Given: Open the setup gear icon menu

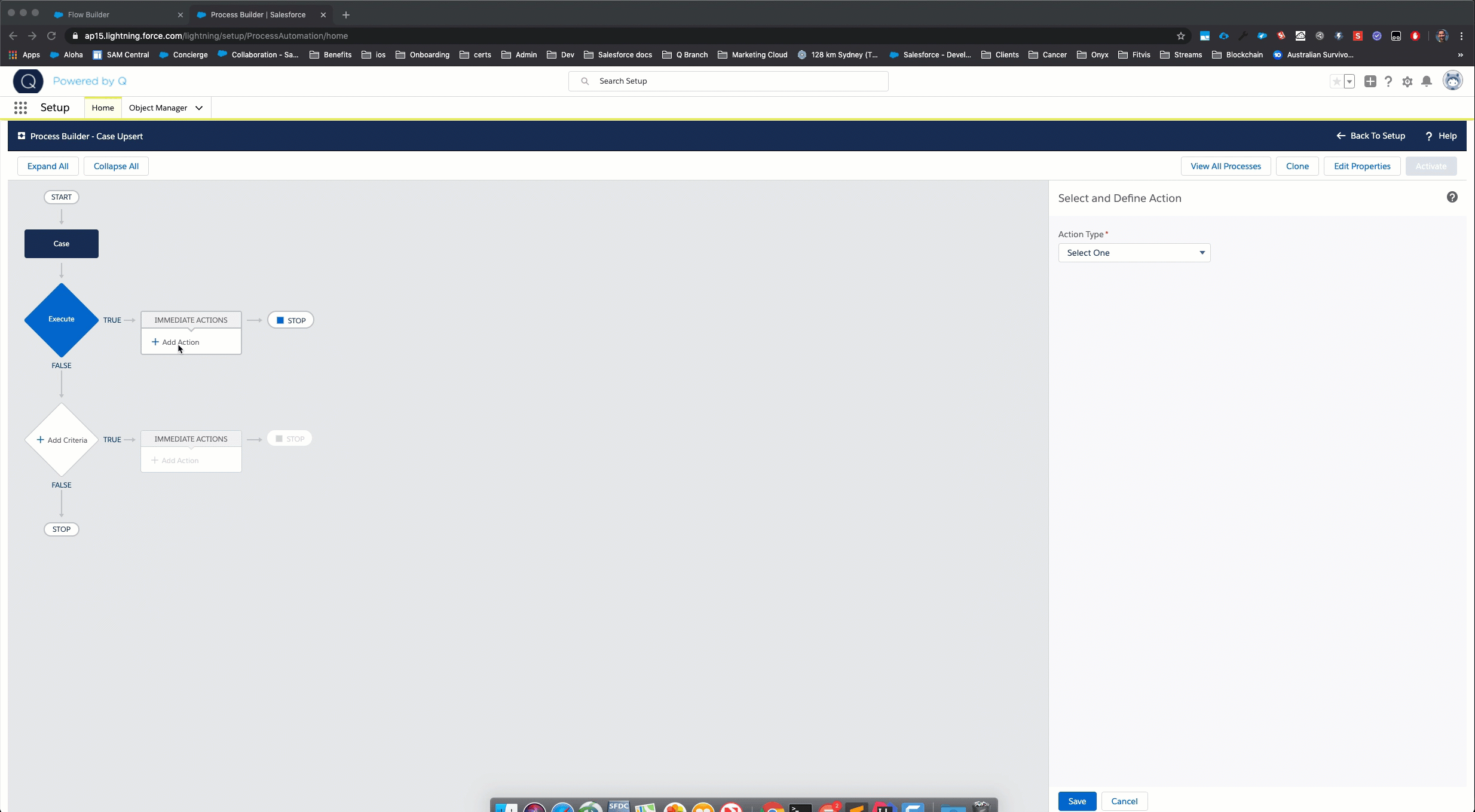Looking at the screenshot, I should pyautogui.click(x=1407, y=81).
